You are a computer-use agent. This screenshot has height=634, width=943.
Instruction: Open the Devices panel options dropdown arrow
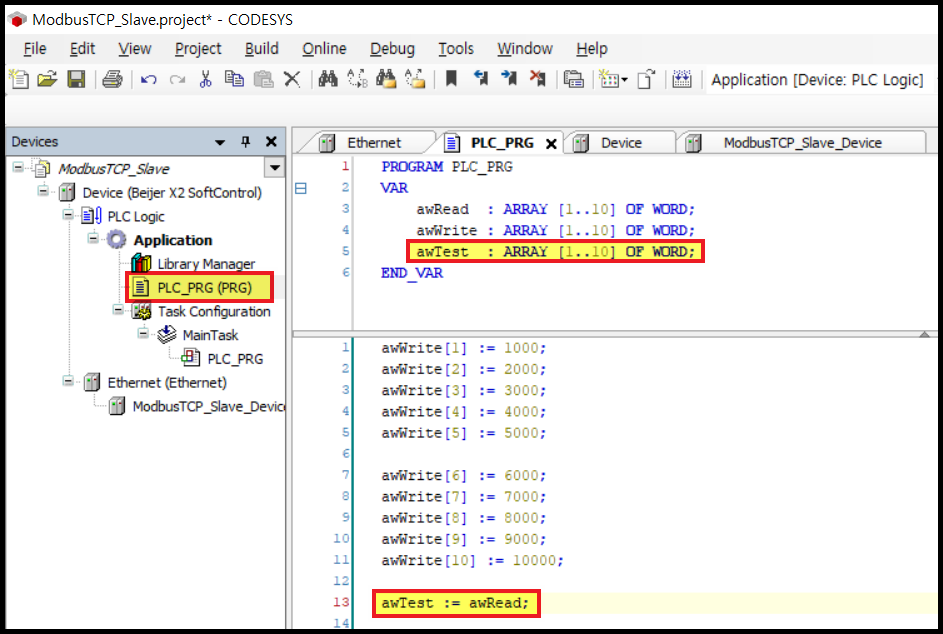(220, 143)
